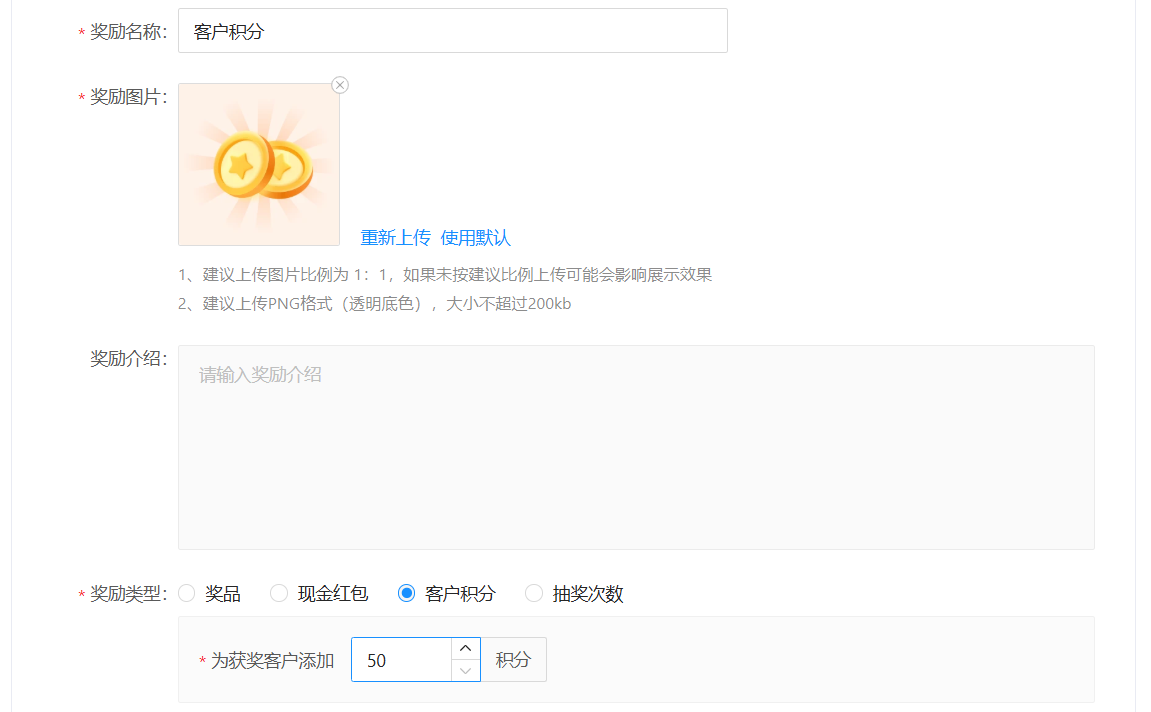Click into the 奖励介绍 text area
The image size is (1151, 712).
tap(636, 447)
